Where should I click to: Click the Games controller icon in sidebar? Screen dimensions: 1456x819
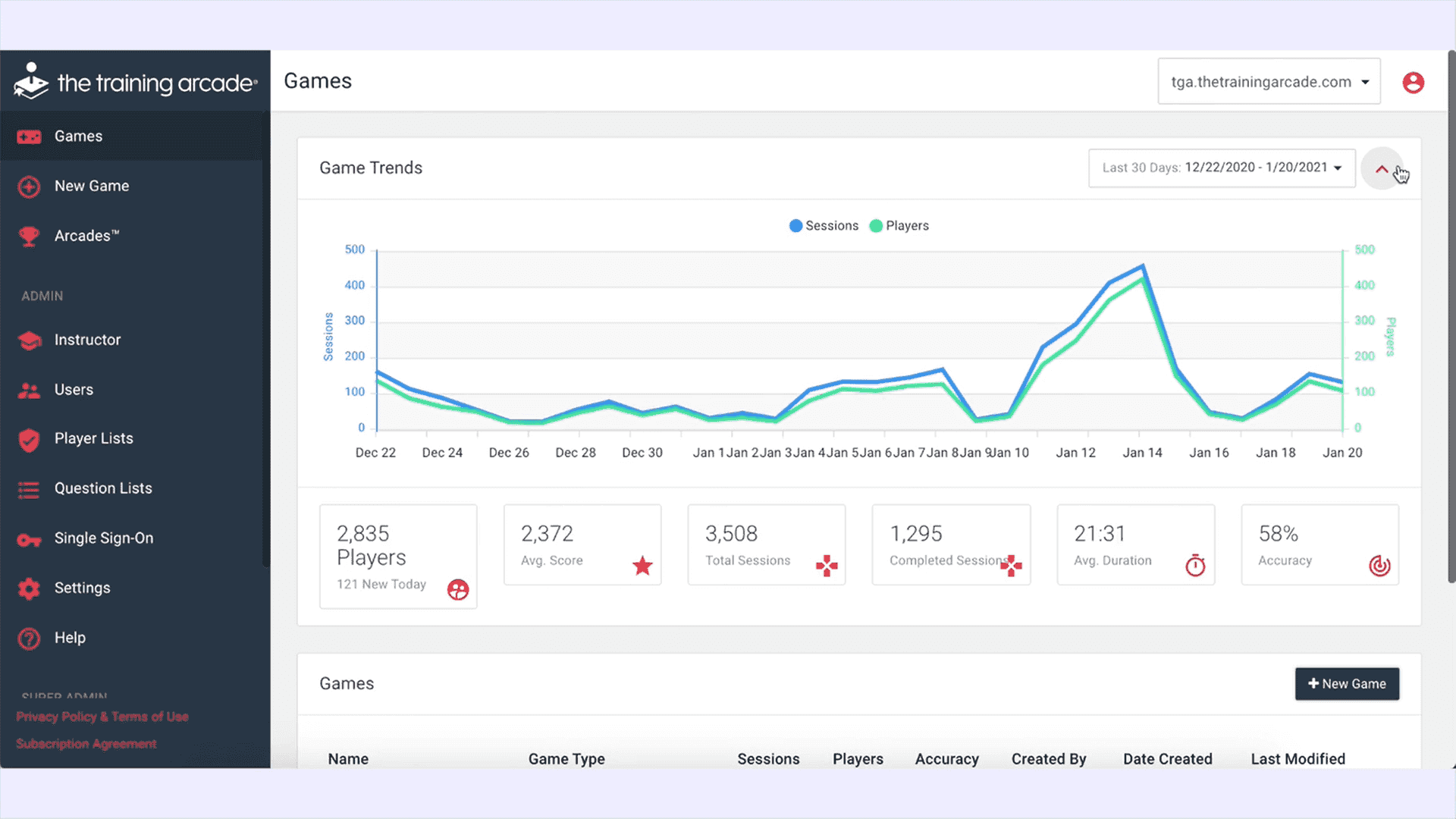click(x=29, y=136)
